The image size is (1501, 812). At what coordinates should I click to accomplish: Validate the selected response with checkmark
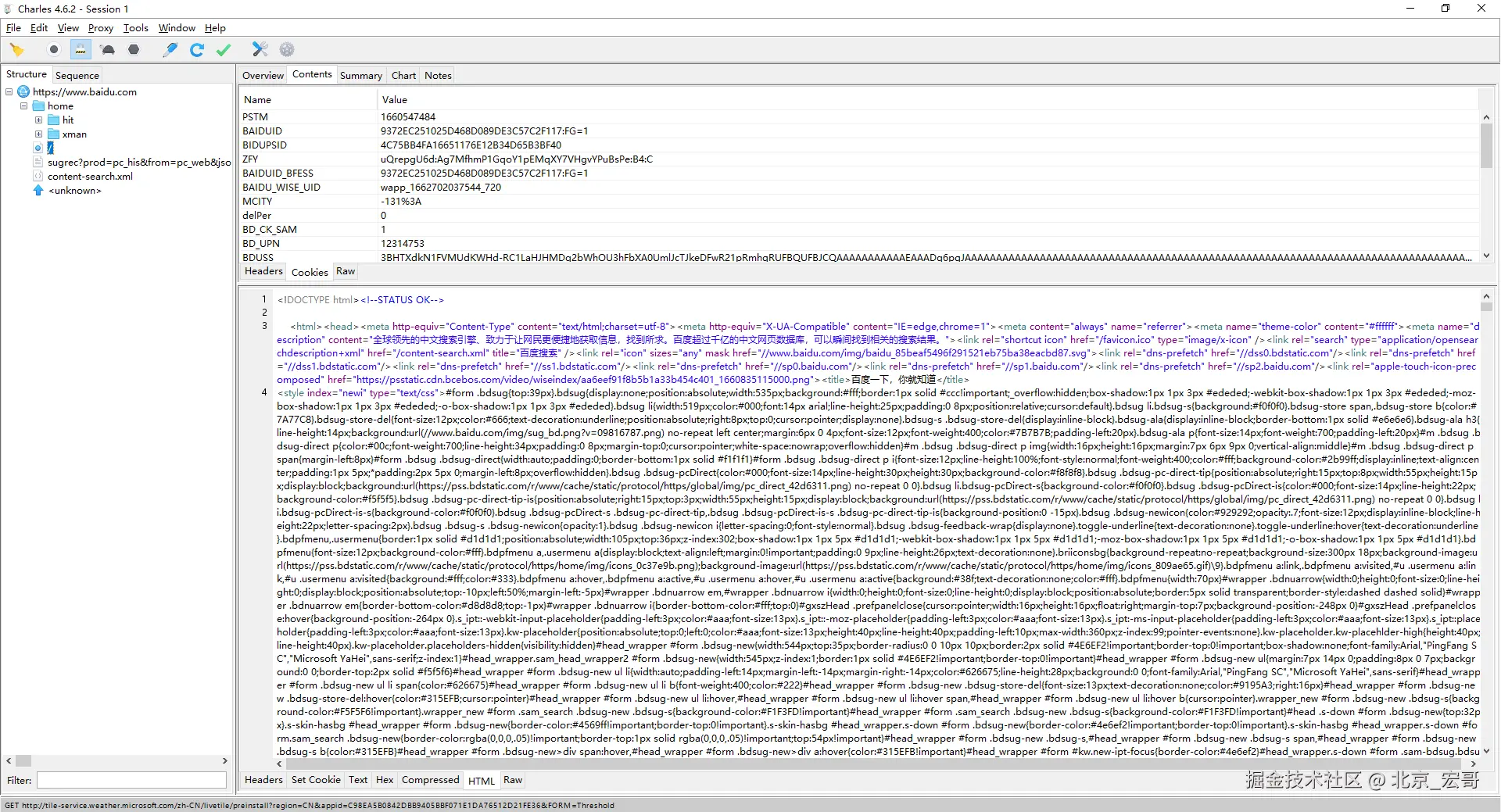tap(224, 50)
